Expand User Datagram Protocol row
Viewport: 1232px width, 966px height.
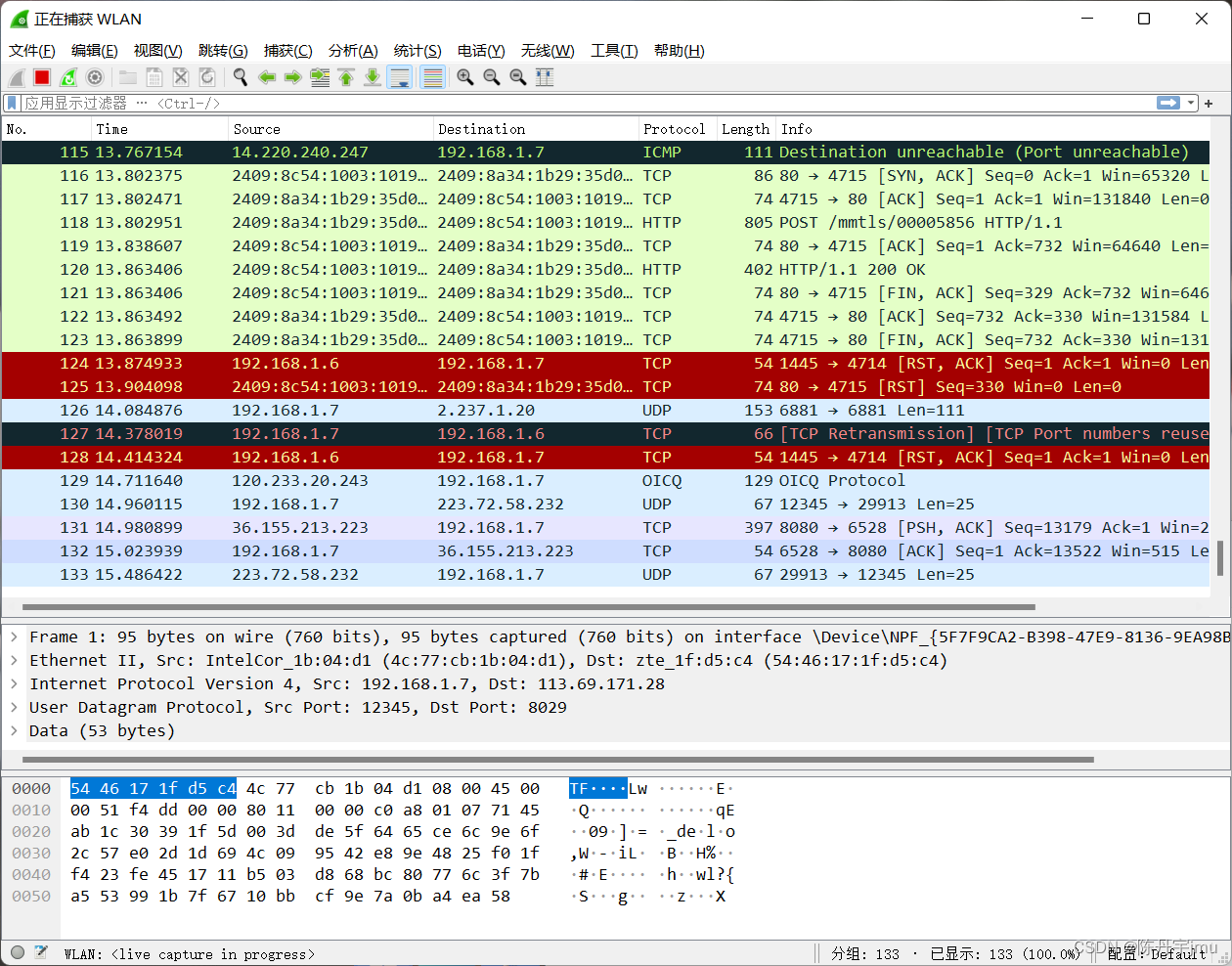(14, 708)
